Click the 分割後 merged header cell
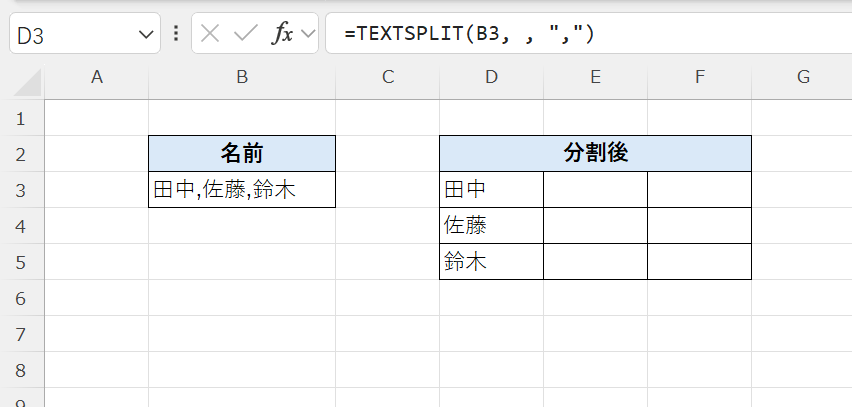This screenshot has height=407, width=852. (595, 153)
